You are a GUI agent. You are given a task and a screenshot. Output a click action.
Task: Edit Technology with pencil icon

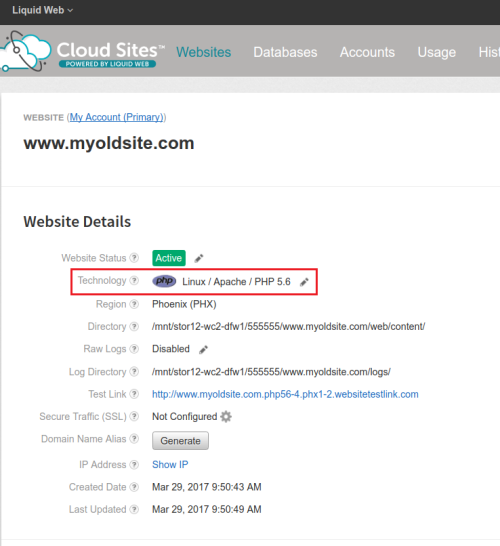[x=304, y=282]
